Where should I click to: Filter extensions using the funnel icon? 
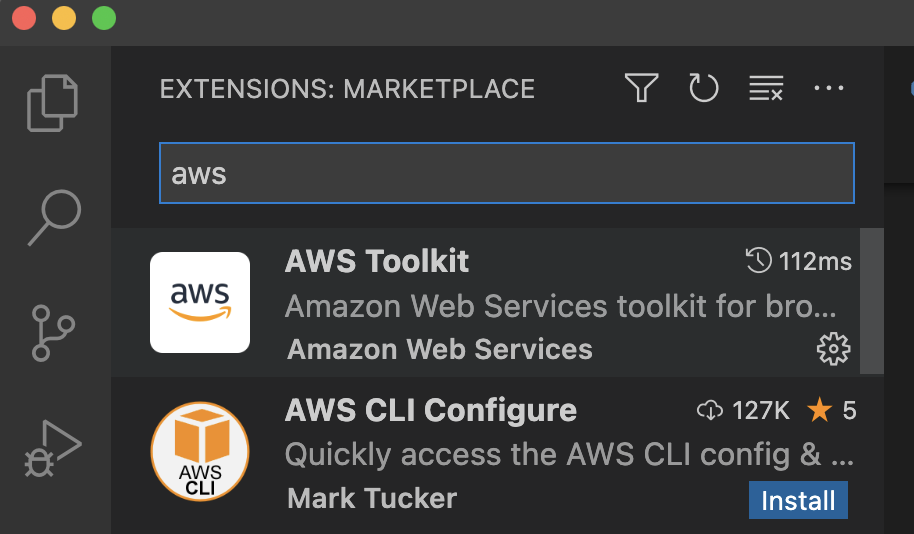point(641,88)
